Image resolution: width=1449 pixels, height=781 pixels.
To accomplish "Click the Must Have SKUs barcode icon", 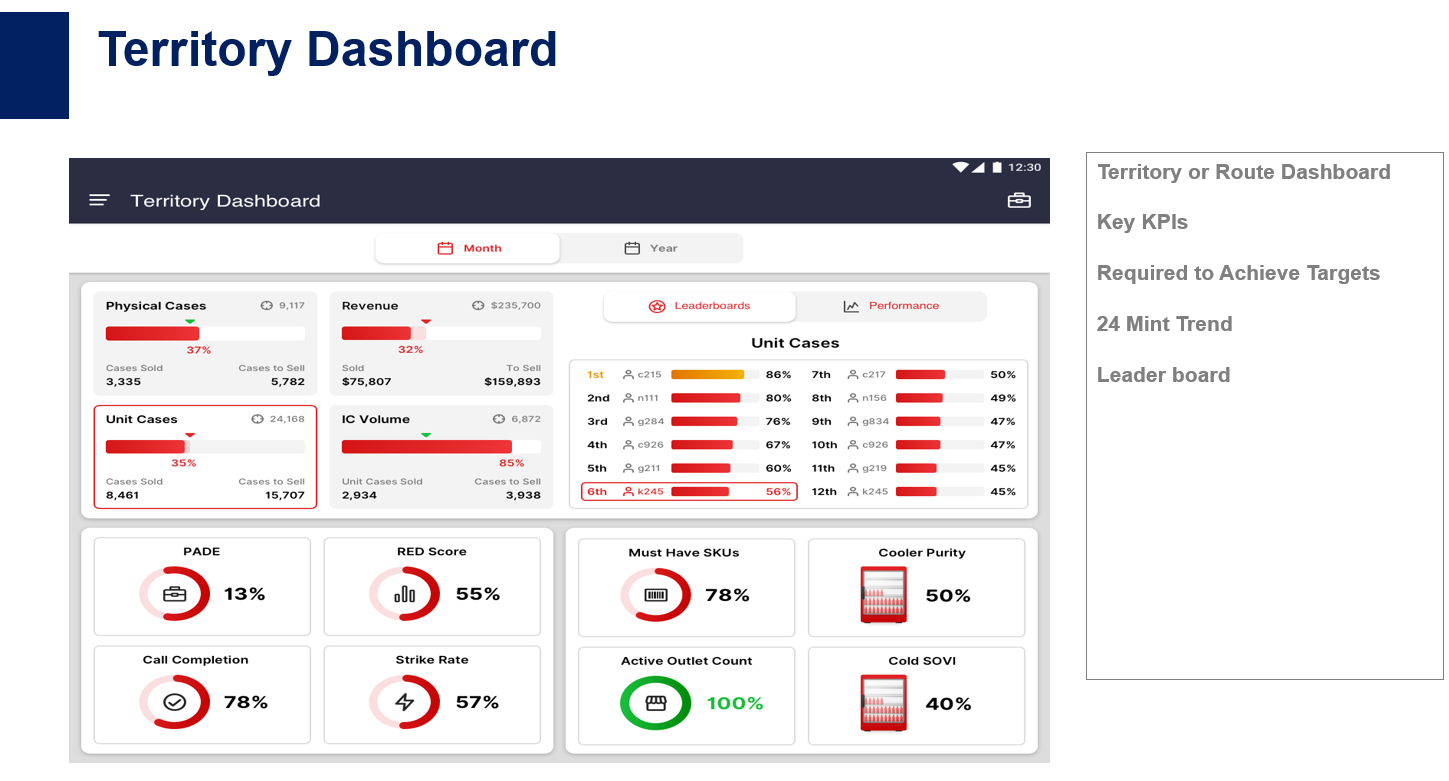I will [x=655, y=595].
